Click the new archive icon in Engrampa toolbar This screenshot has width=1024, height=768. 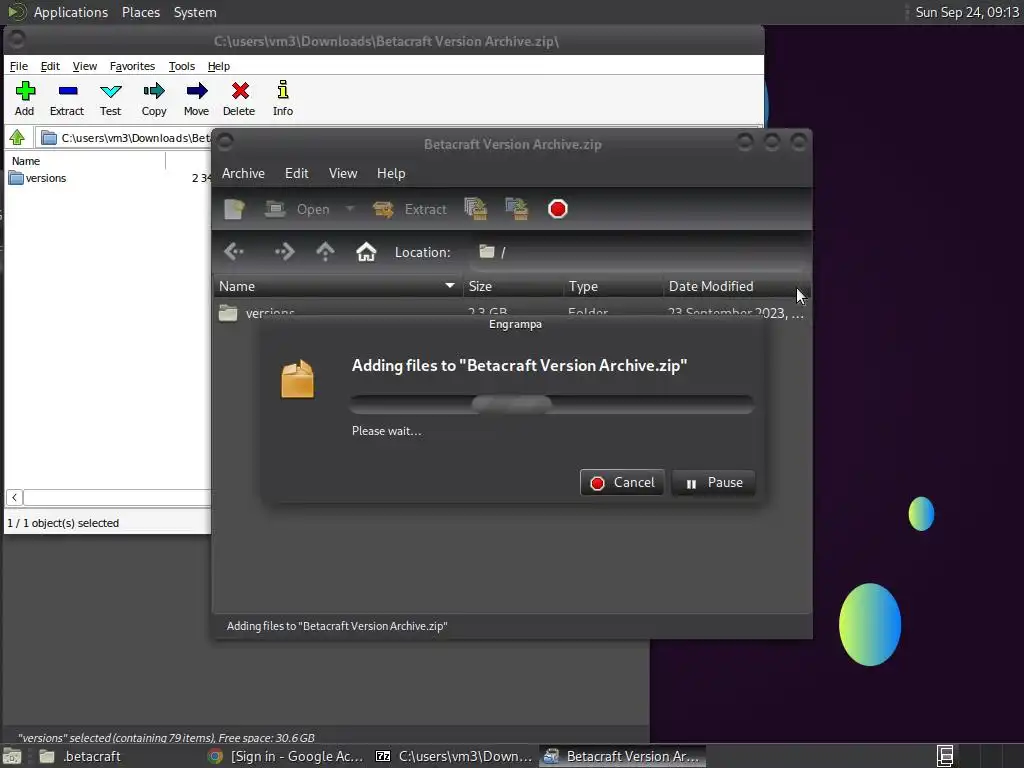pos(234,209)
